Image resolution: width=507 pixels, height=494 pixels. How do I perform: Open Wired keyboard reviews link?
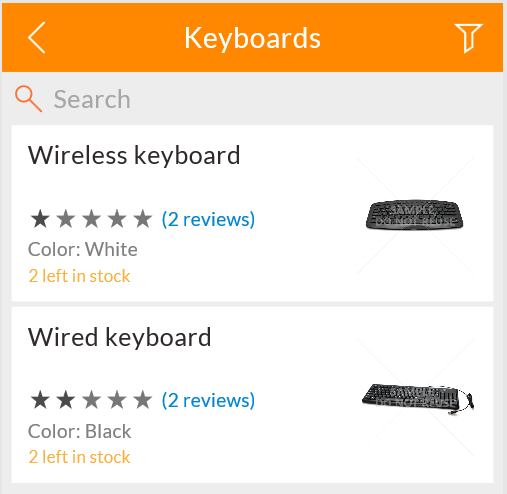point(208,400)
